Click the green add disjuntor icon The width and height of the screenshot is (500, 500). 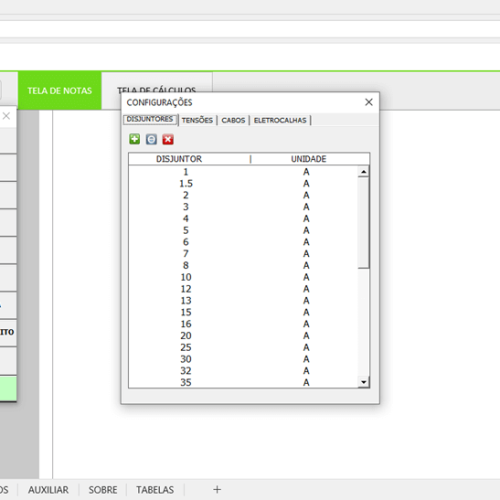pyautogui.click(x=135, y=139)
